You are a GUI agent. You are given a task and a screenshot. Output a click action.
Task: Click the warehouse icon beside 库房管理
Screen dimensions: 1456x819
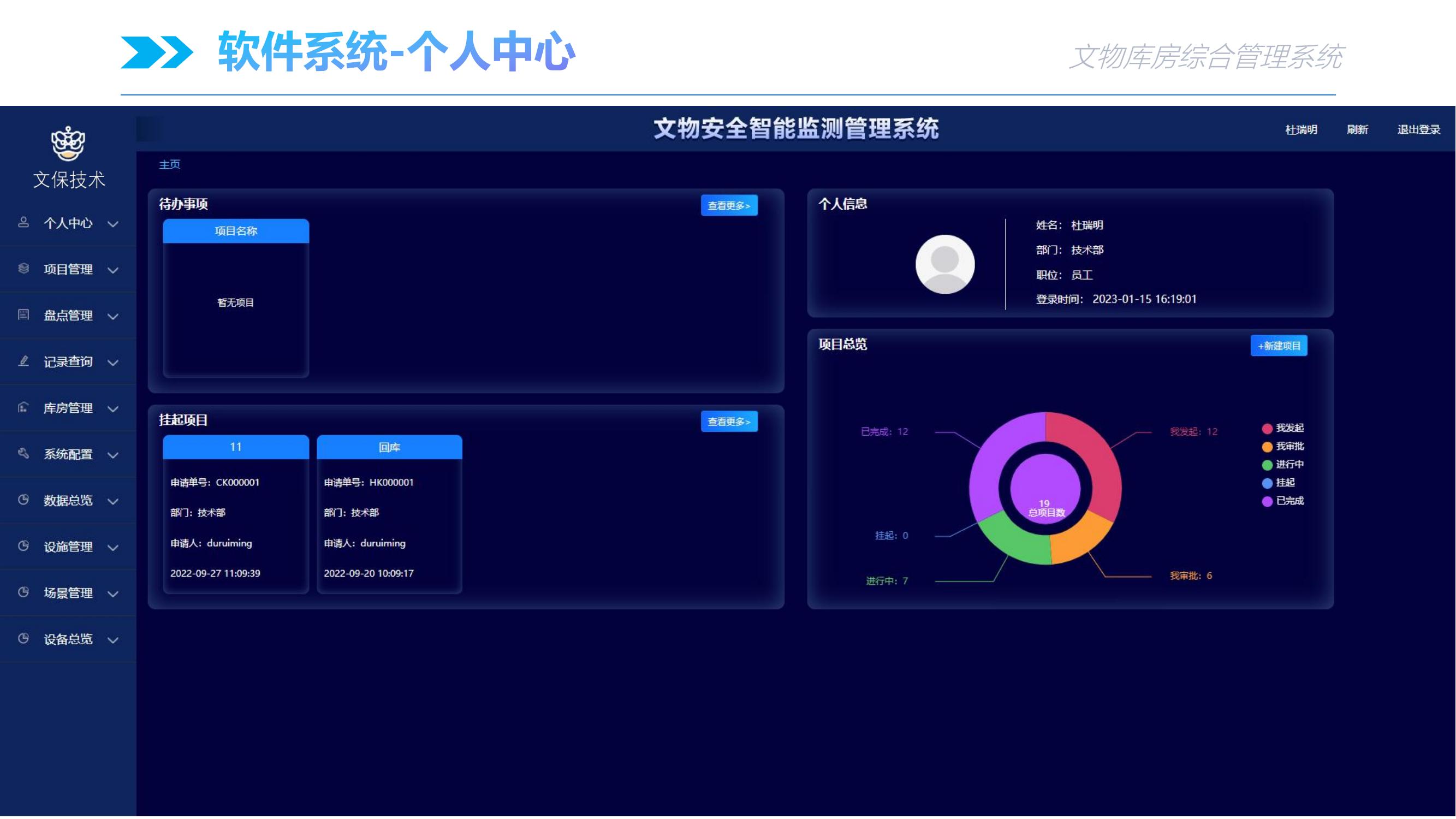(23, 407)
